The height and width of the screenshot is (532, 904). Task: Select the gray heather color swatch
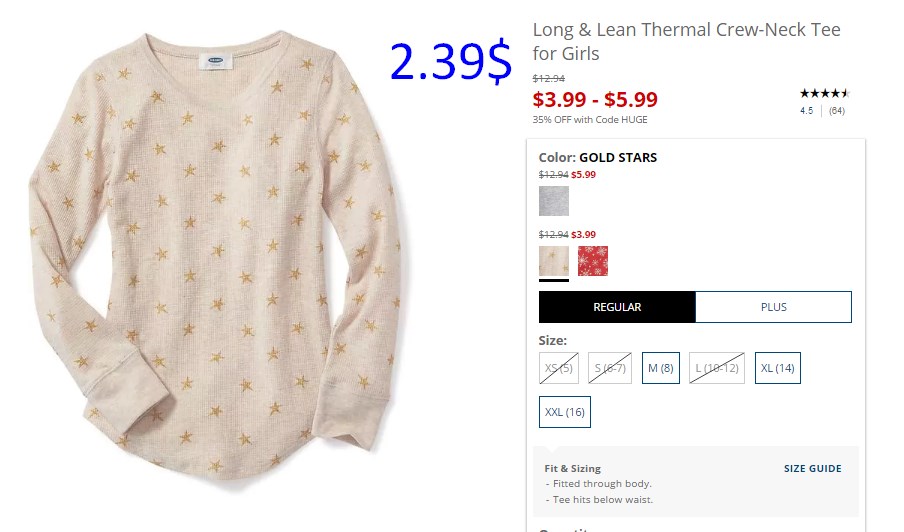click(553, 201)
